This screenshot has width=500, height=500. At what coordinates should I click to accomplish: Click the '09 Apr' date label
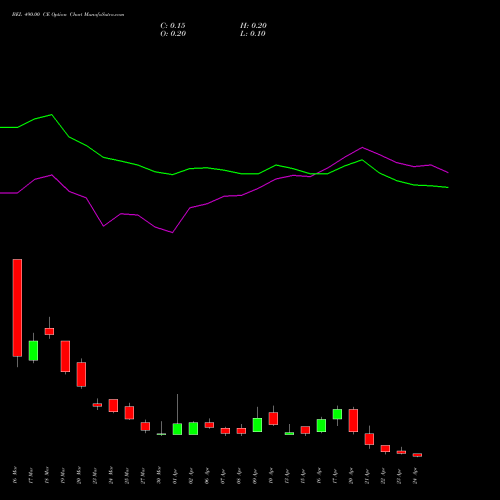tap(255, 476)
